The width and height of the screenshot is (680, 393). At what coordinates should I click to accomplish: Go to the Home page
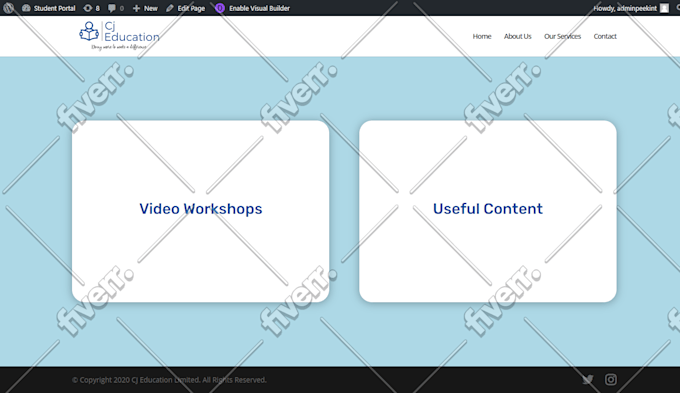click(482, 36)
